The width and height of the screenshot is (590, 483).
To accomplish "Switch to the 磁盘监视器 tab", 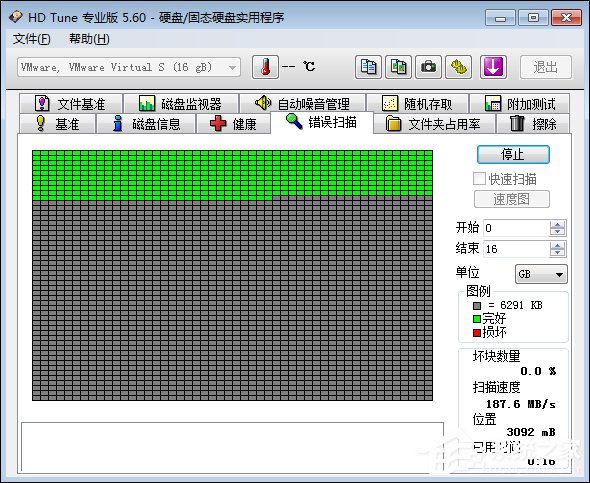I will (x=181, y=103).
